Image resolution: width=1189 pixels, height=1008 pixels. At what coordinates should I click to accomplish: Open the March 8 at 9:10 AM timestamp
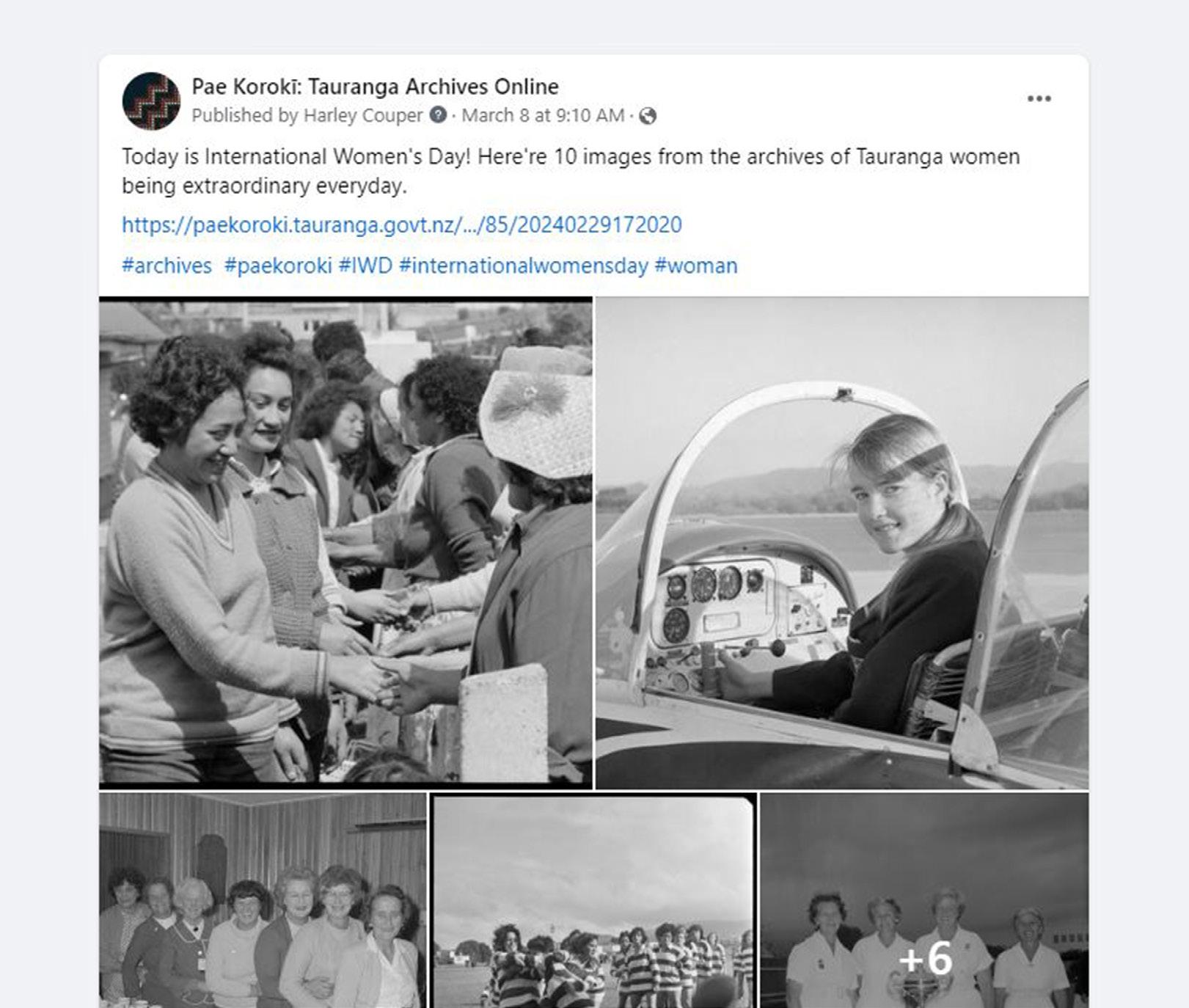pos(543,115)
